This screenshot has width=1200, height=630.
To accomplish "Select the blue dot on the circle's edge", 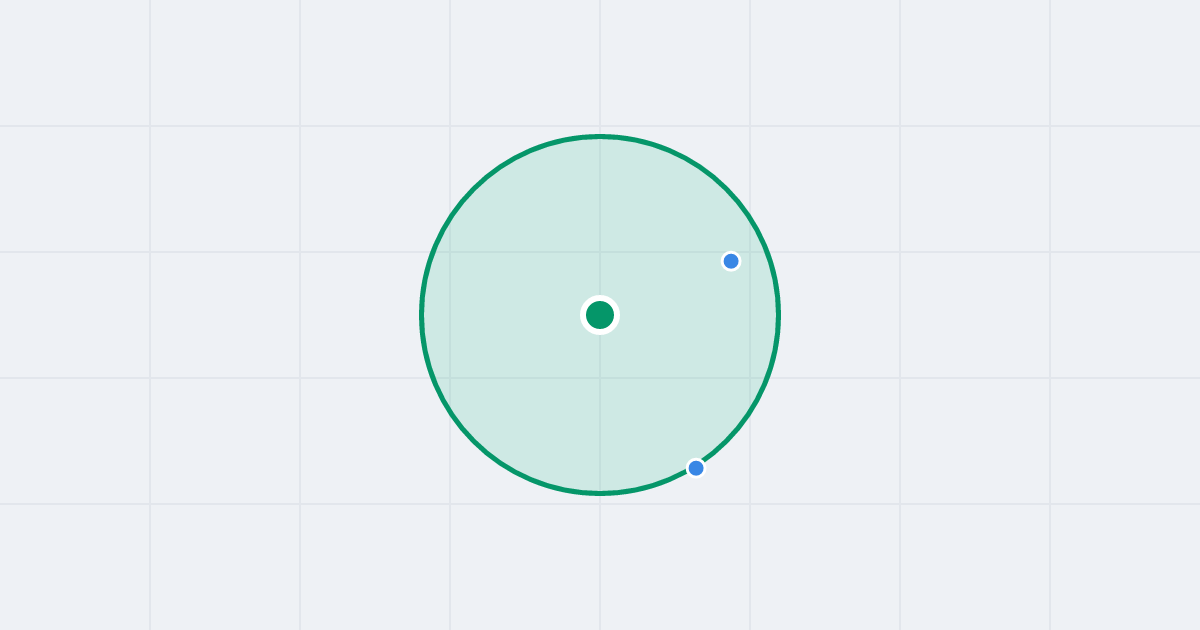I will (x=696, y=468).
